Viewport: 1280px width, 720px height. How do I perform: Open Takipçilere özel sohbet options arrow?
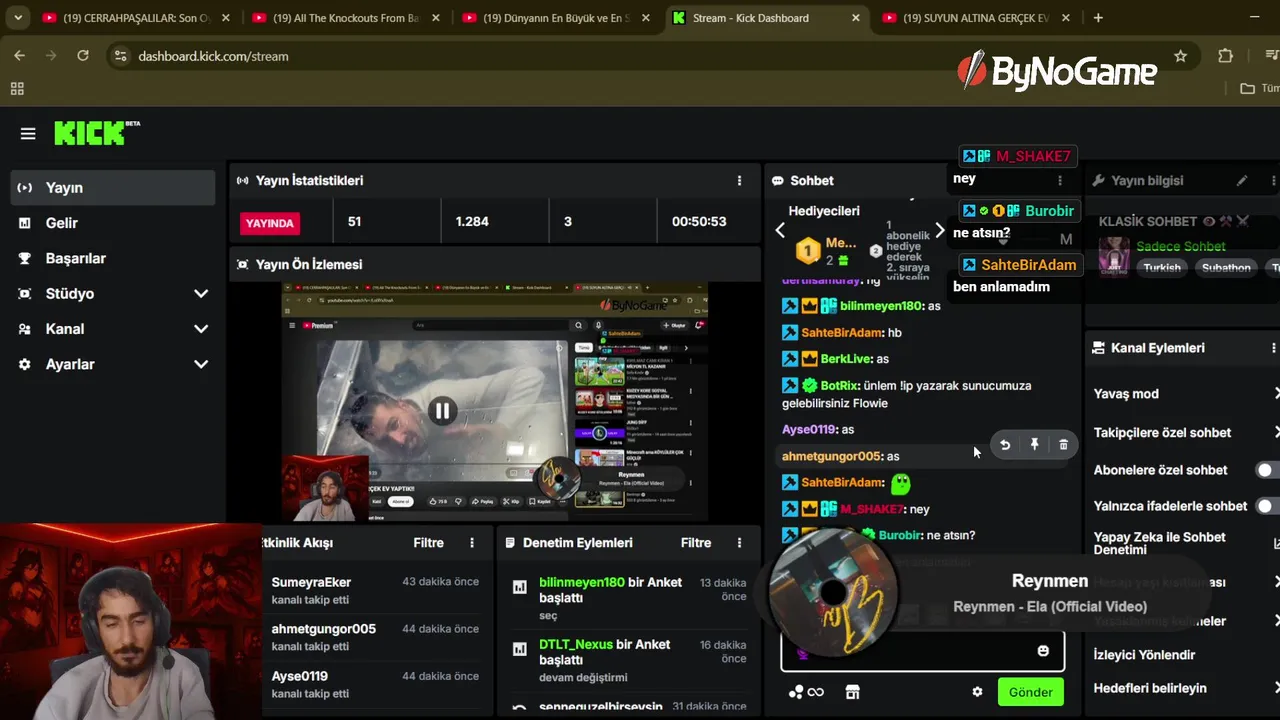[x=1276, y=433]
